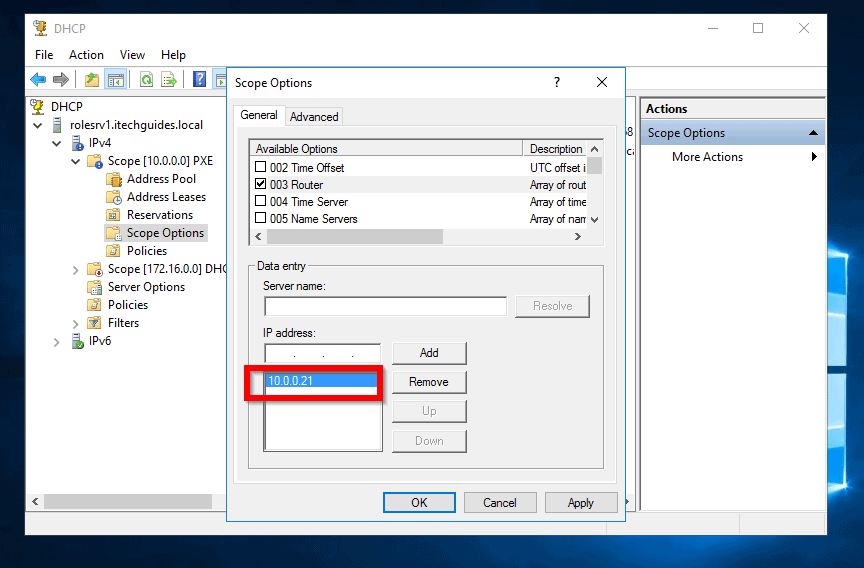Click the Filters icon
This screenshot has height=568, width=864.
point(95,323)
